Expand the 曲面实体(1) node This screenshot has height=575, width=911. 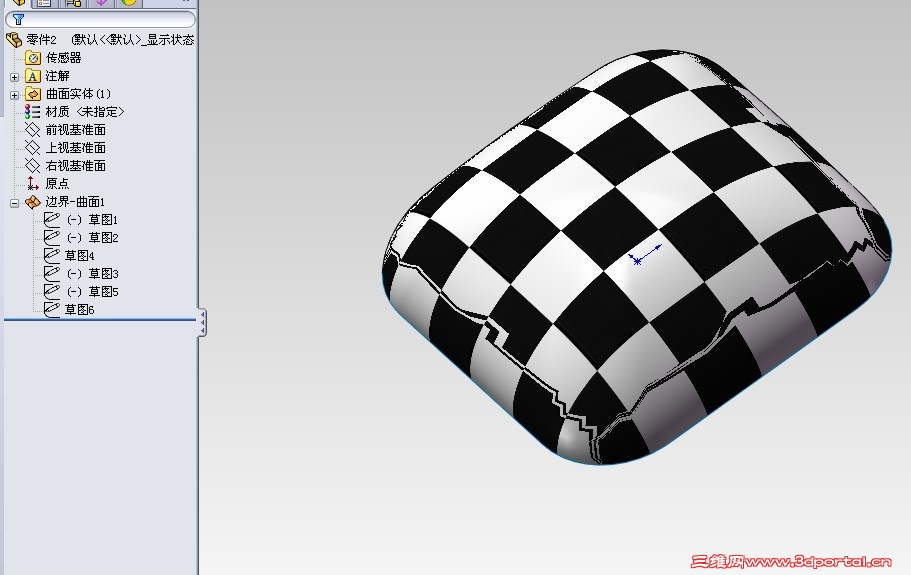[15, 95]
